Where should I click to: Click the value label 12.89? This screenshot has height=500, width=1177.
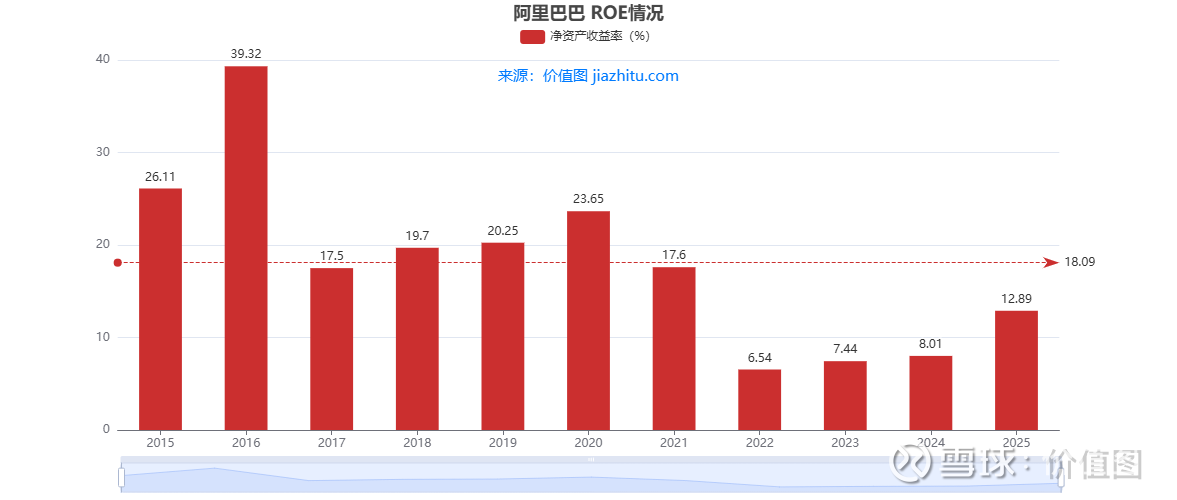coord(1016,299)
